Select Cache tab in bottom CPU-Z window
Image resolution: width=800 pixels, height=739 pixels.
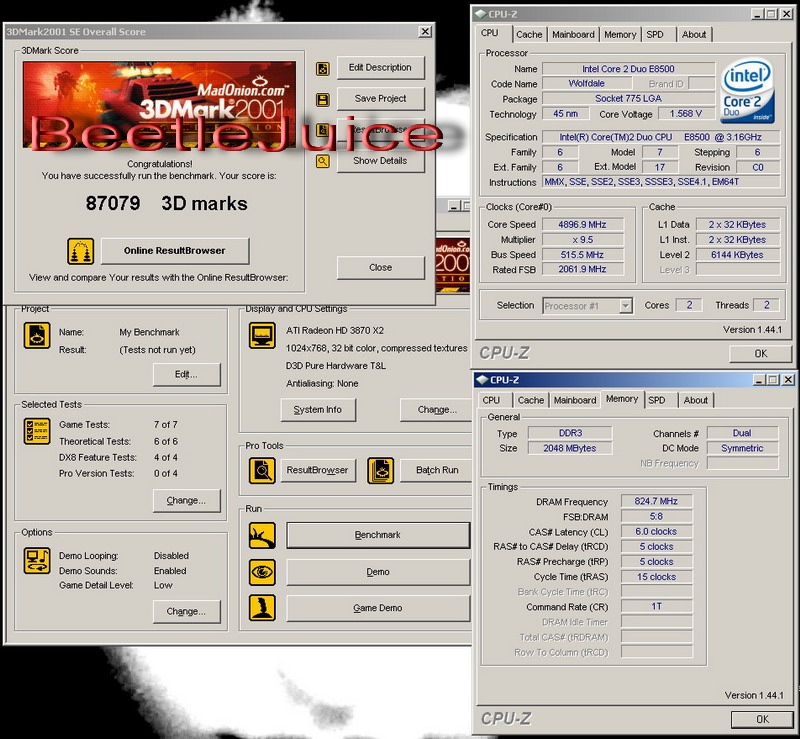click(531, 400)
